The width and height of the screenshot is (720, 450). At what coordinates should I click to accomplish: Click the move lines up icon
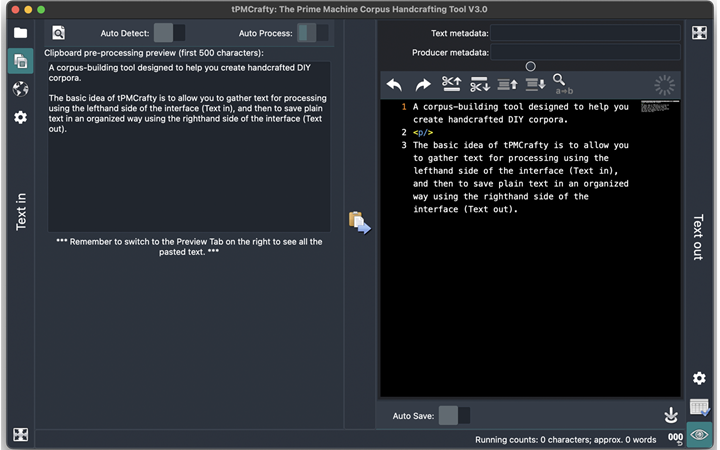(507, 84)
